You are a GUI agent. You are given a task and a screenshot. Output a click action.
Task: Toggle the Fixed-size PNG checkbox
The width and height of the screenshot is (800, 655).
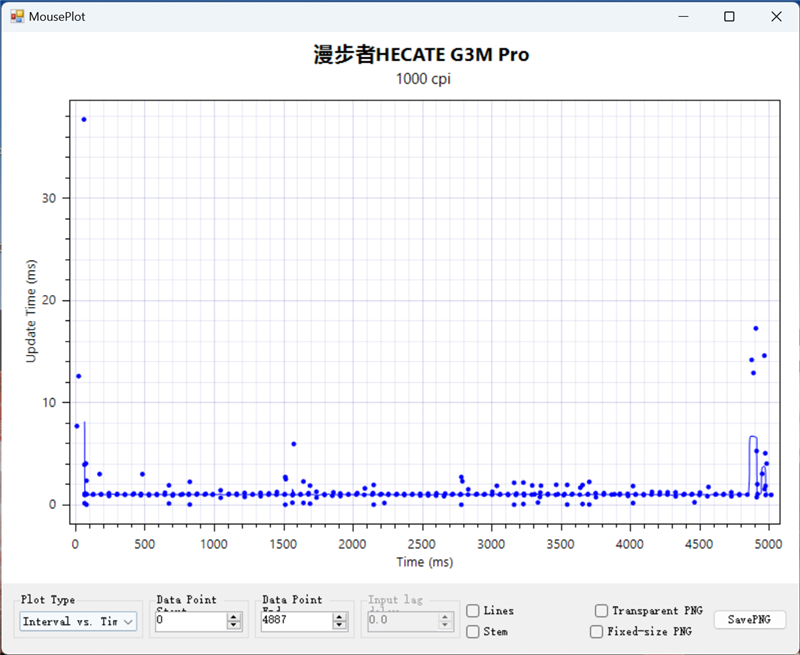596,632
